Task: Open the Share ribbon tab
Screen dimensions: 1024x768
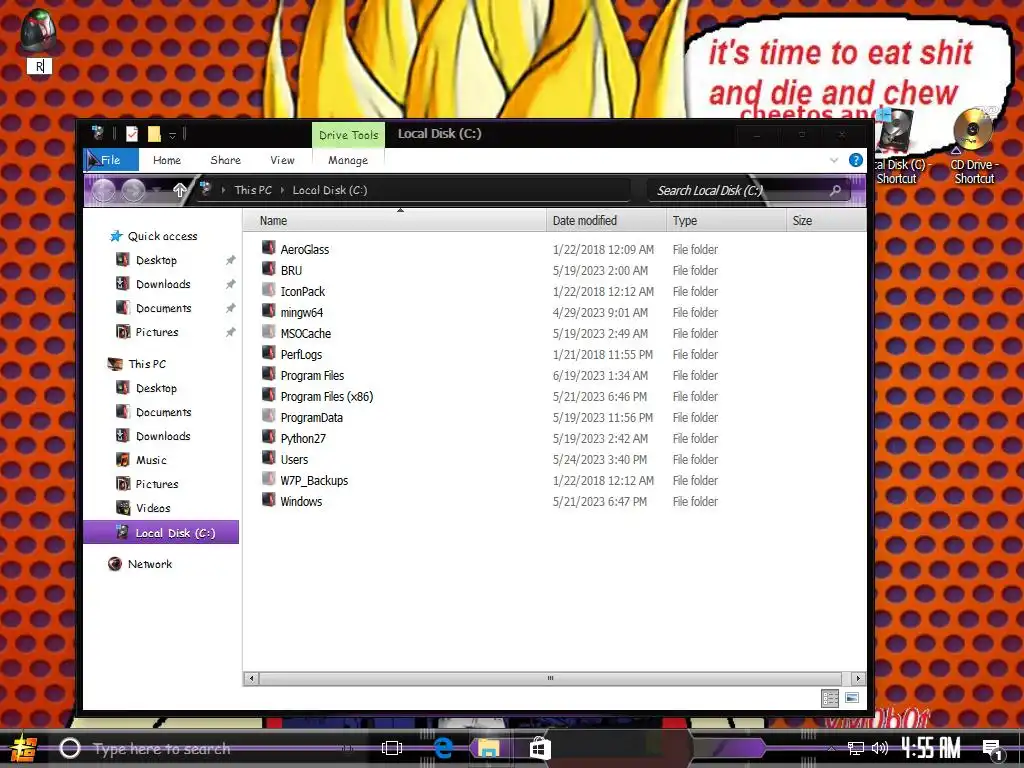Action: 225,160
